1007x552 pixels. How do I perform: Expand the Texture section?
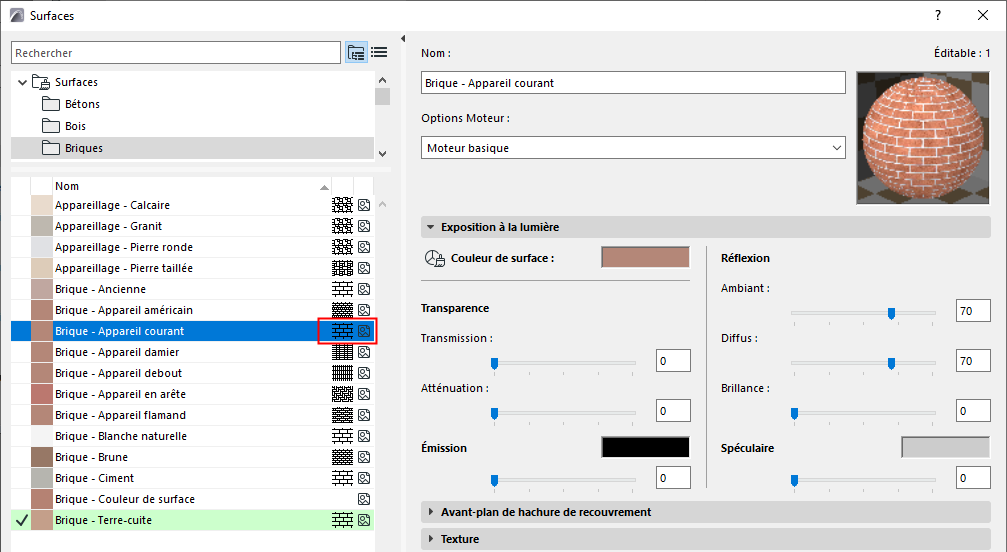(x=430, y=539)
